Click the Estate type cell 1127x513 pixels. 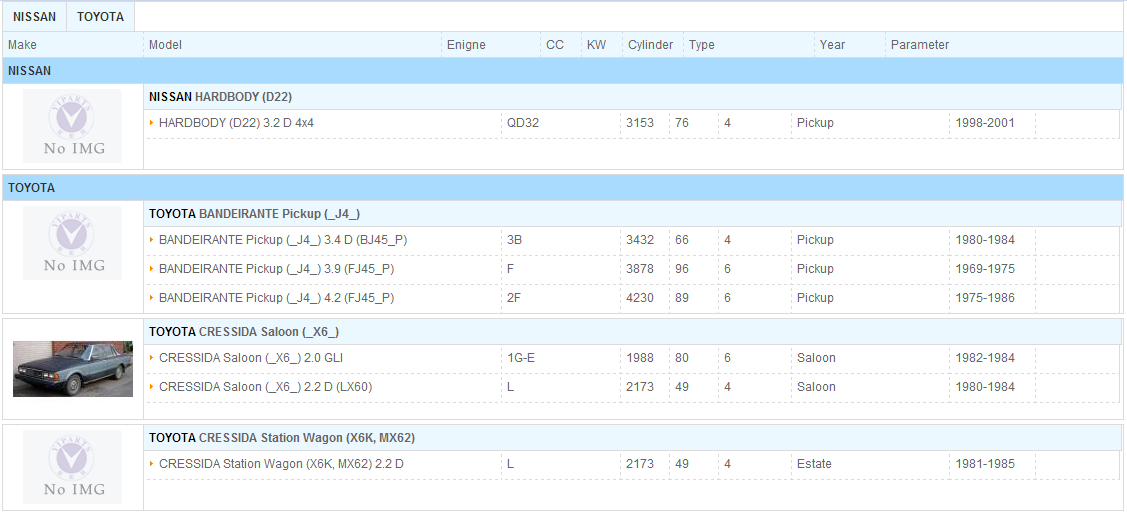(814, 464)
